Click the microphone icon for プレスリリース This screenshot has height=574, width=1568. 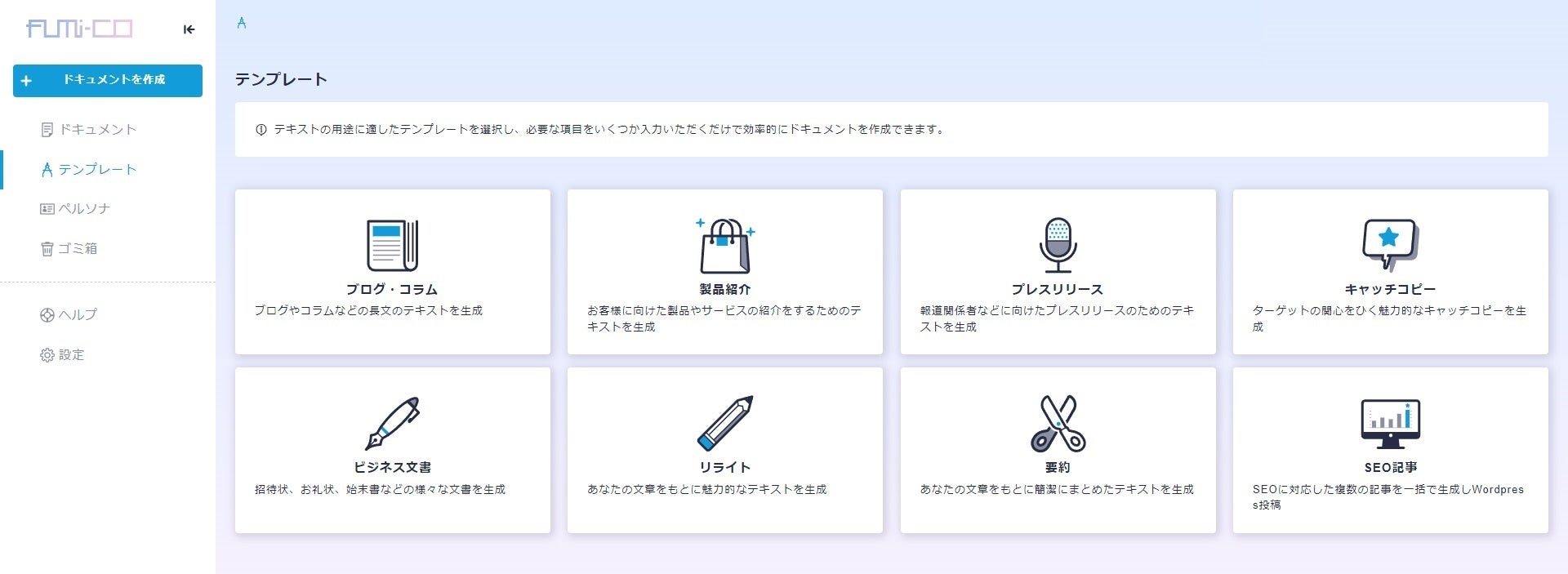pos(1058,245)
